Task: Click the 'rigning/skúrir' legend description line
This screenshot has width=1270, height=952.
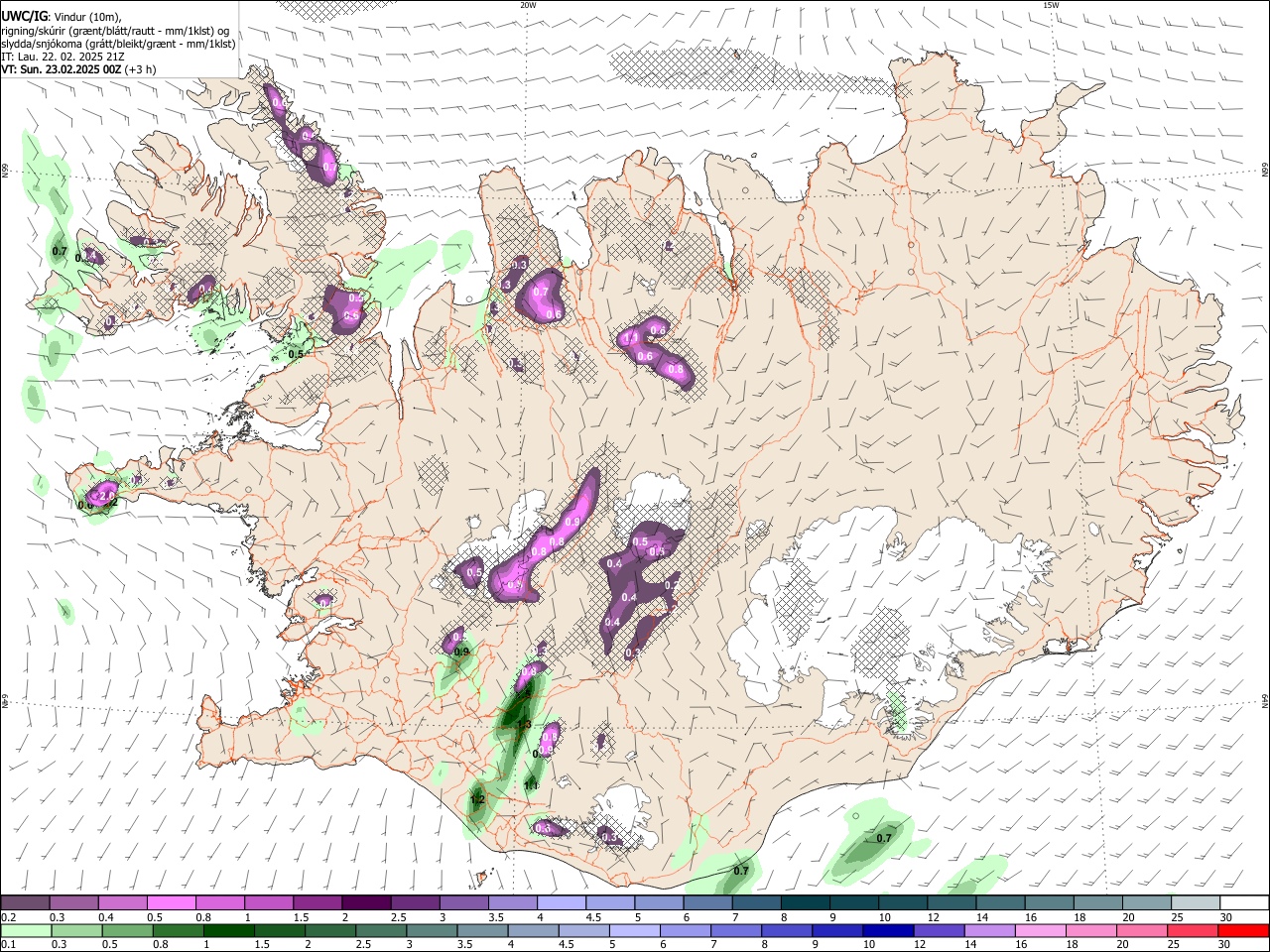Action: (x=115, y=31)
